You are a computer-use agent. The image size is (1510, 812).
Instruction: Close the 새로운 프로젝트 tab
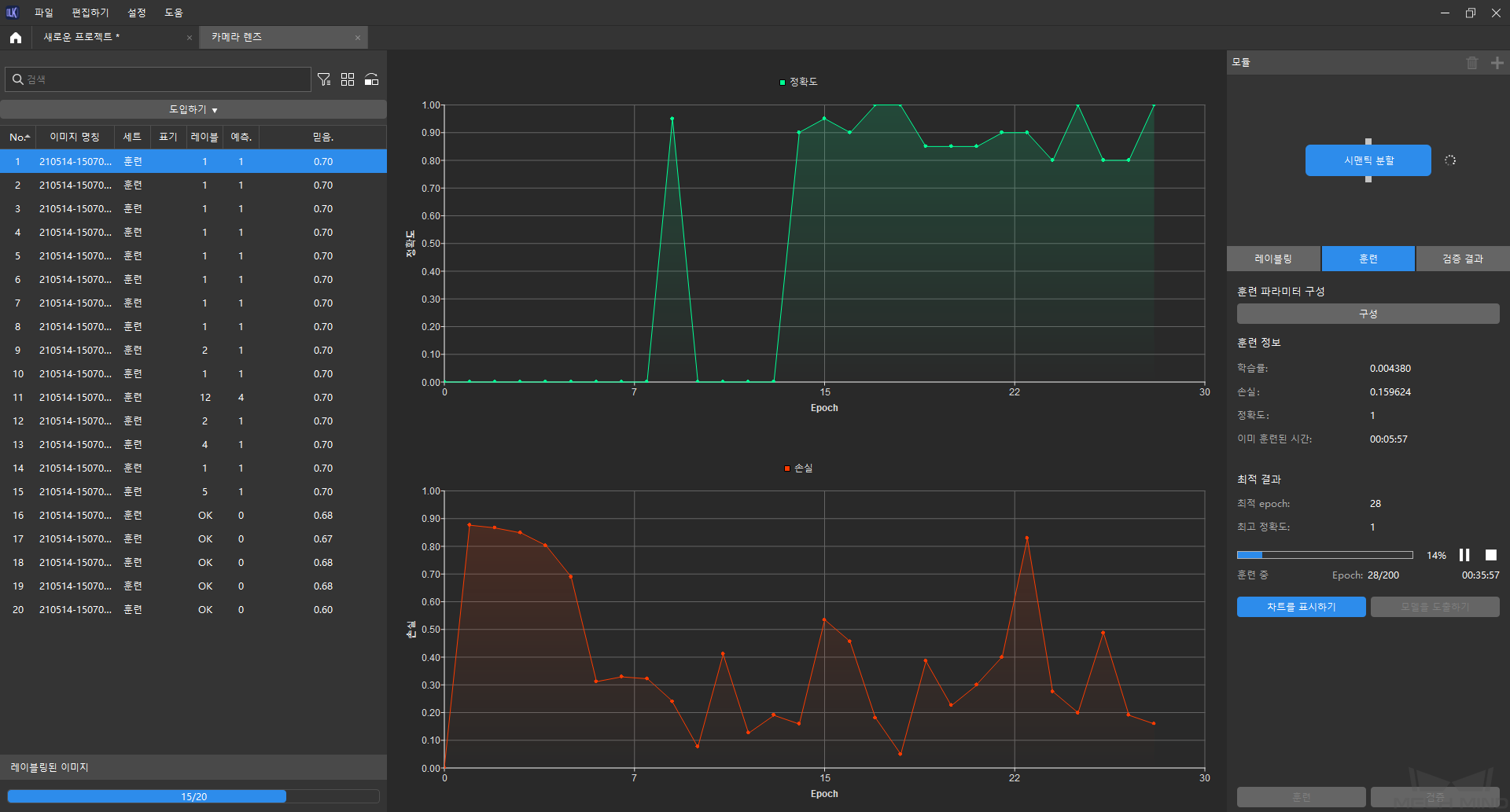(x=190, y=38)
